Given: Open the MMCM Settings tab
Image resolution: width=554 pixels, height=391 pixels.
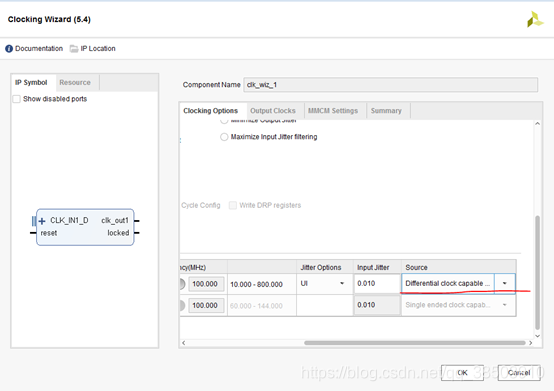Looking at the screenshot, I should 333,111.
